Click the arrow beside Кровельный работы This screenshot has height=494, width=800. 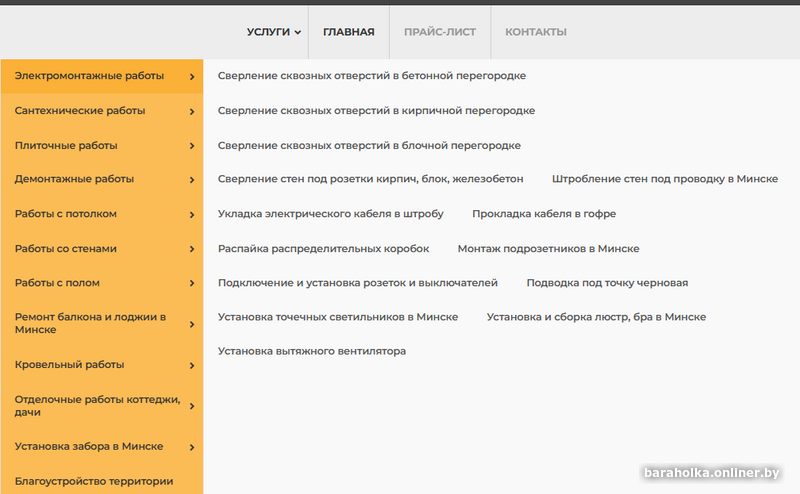tap(191, 365)
